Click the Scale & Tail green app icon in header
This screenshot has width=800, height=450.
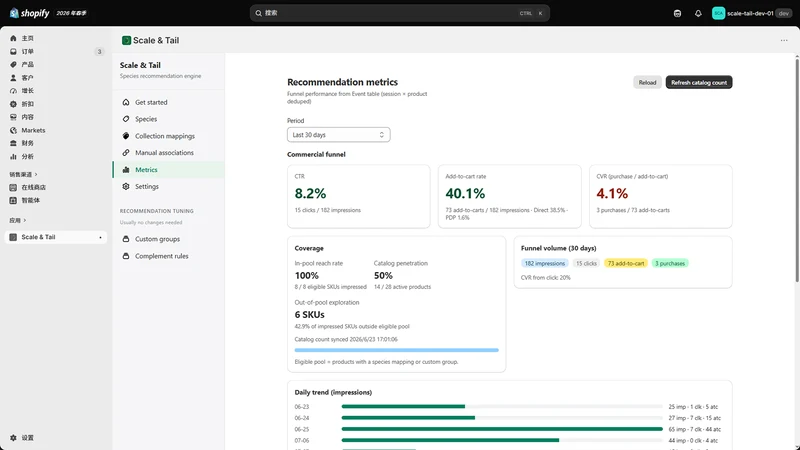[126, 40]
